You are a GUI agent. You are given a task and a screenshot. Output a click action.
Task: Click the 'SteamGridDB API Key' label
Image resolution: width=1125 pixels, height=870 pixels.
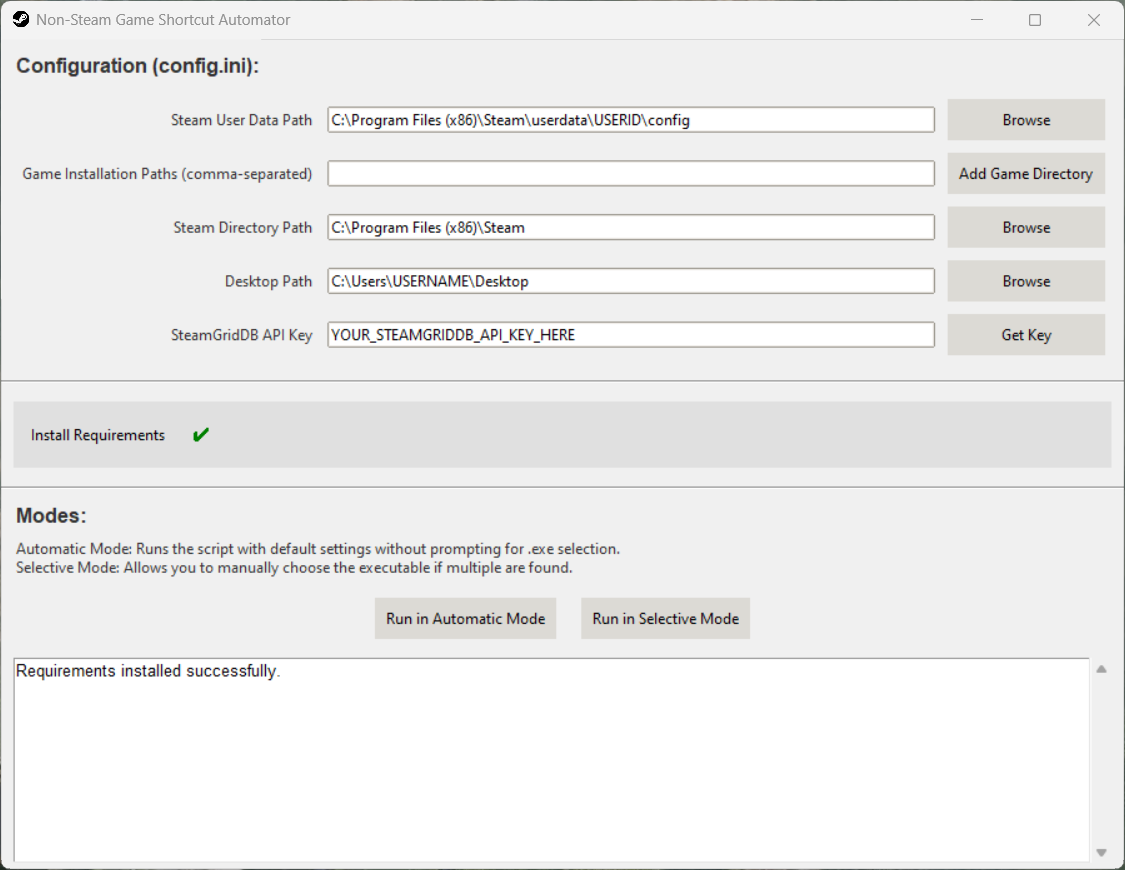tap(241, 335)
